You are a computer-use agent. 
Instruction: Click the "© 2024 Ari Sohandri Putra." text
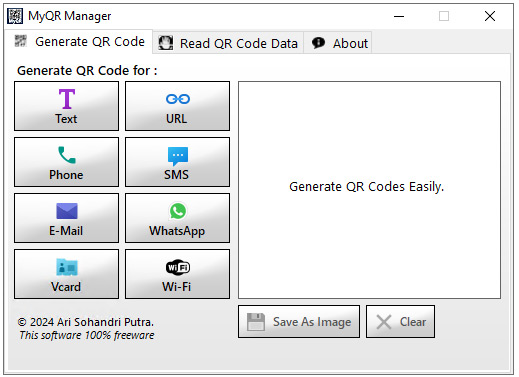tap(86, 322)
